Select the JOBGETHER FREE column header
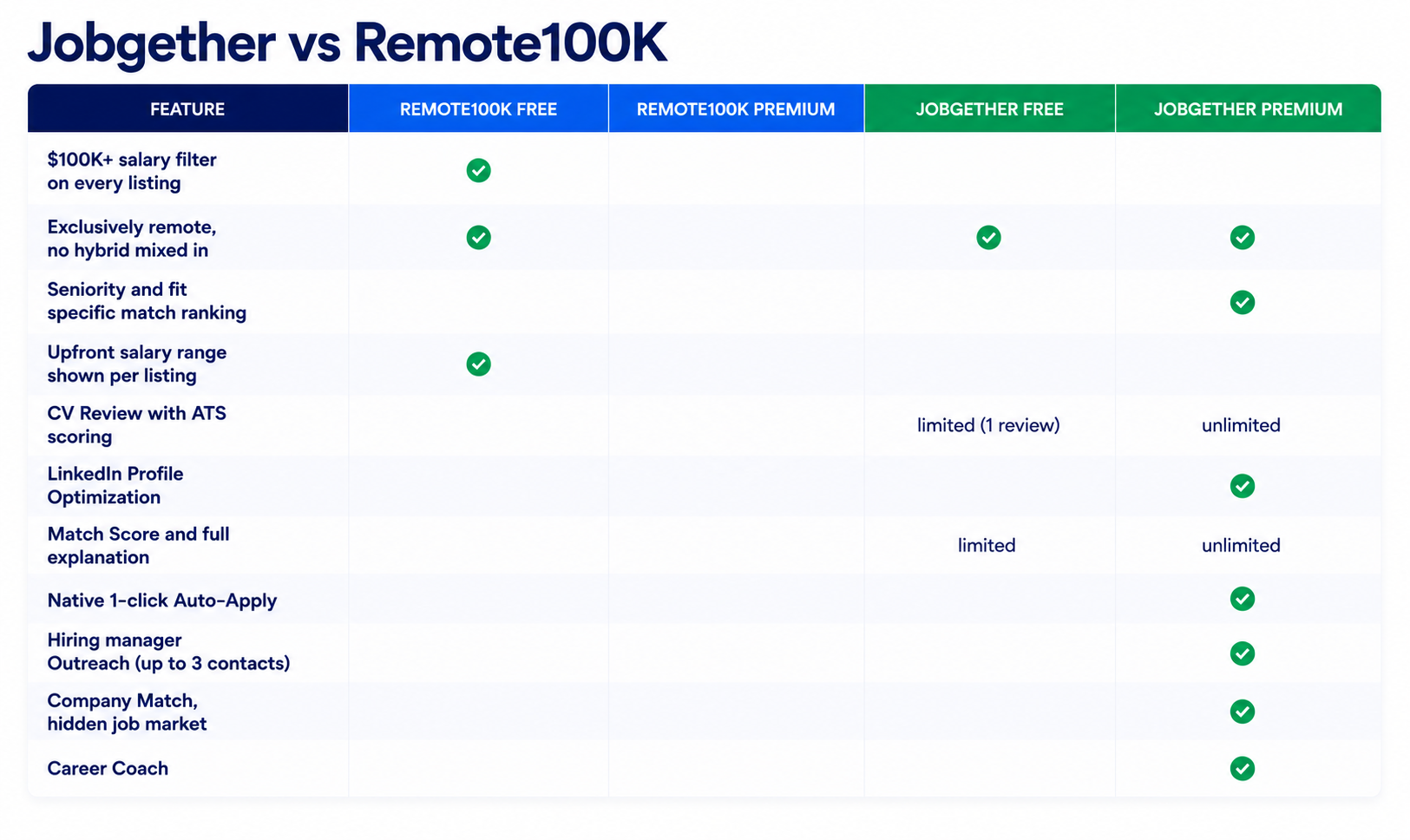 989,108
